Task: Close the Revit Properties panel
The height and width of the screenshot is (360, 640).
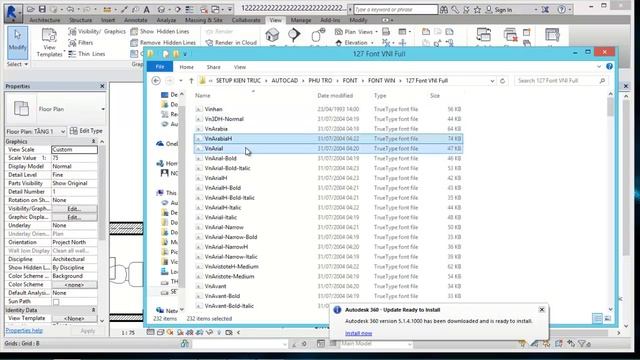Action: click(x=102, y=86)
